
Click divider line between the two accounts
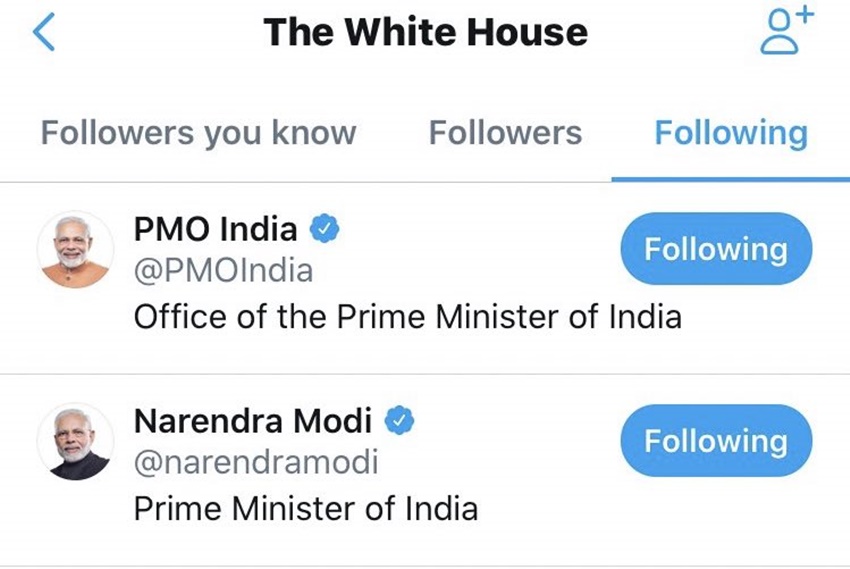pos(425,374)
